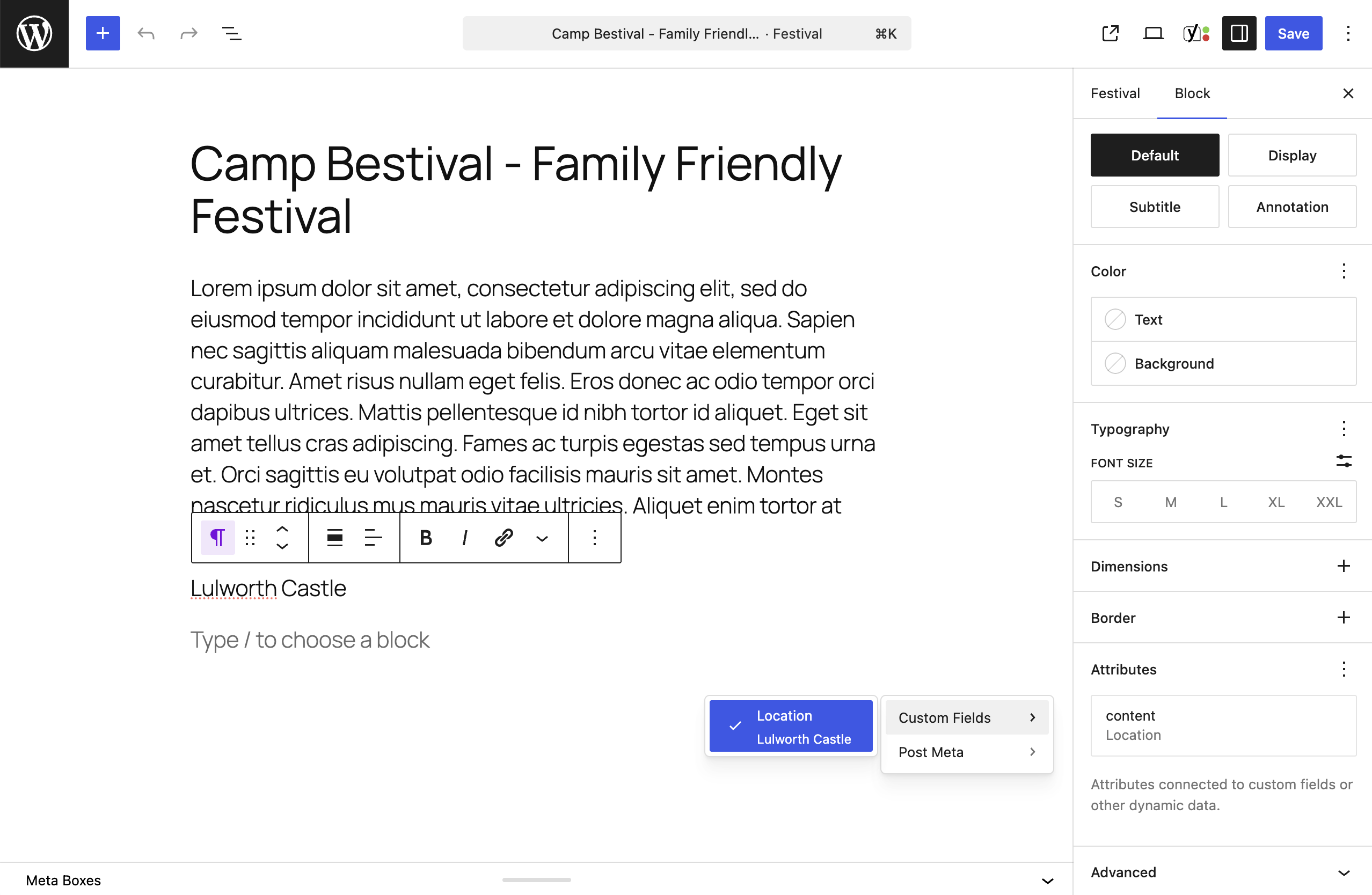Toggle the settings sidebar
The height and width of the screenshot is (895, 1372).
pos(1239,33)
